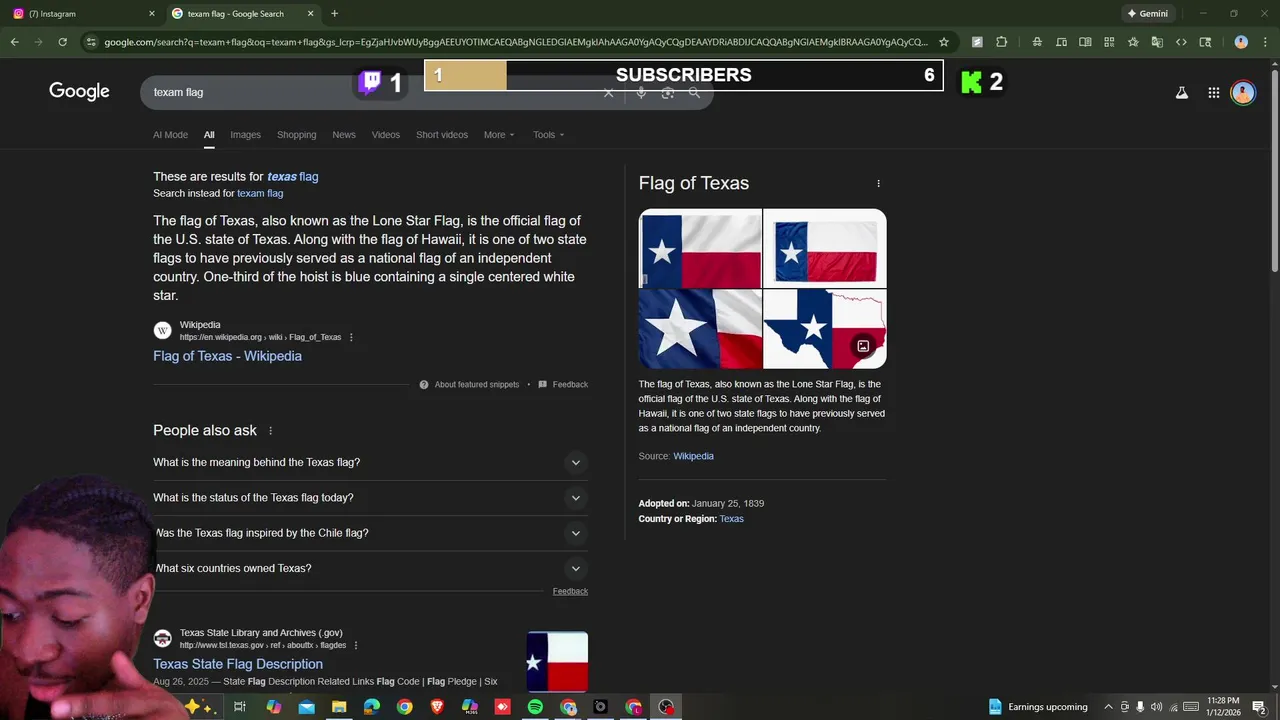
Task: Switch to Videos results tab
Action: click(386, 135)
